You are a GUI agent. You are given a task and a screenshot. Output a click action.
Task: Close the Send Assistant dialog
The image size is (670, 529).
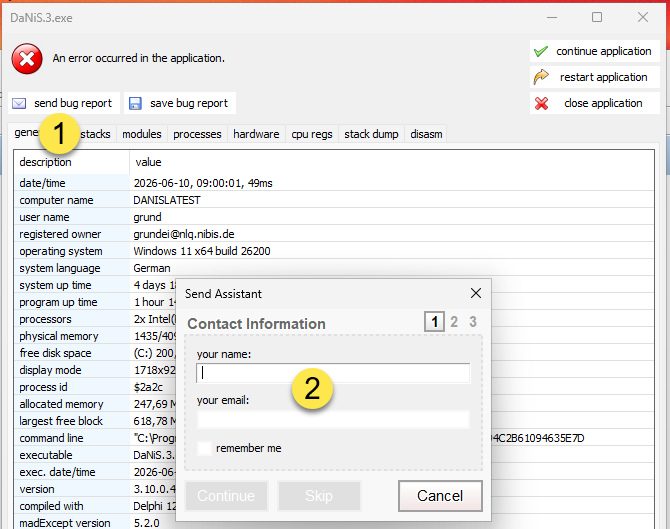(x=476, y=293)
